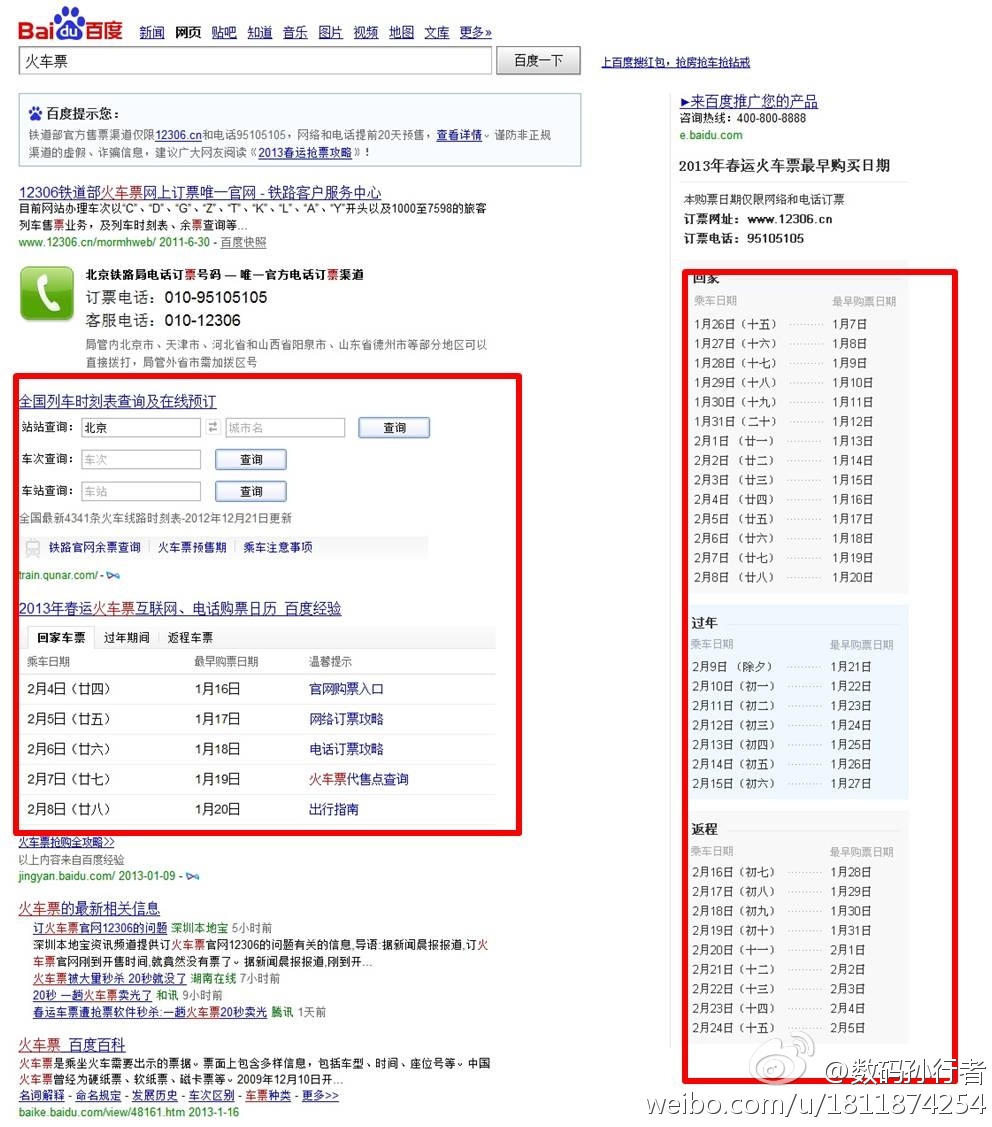Open the 火车票预售期 link
The image size is (992, 1127).
[192, 548]
